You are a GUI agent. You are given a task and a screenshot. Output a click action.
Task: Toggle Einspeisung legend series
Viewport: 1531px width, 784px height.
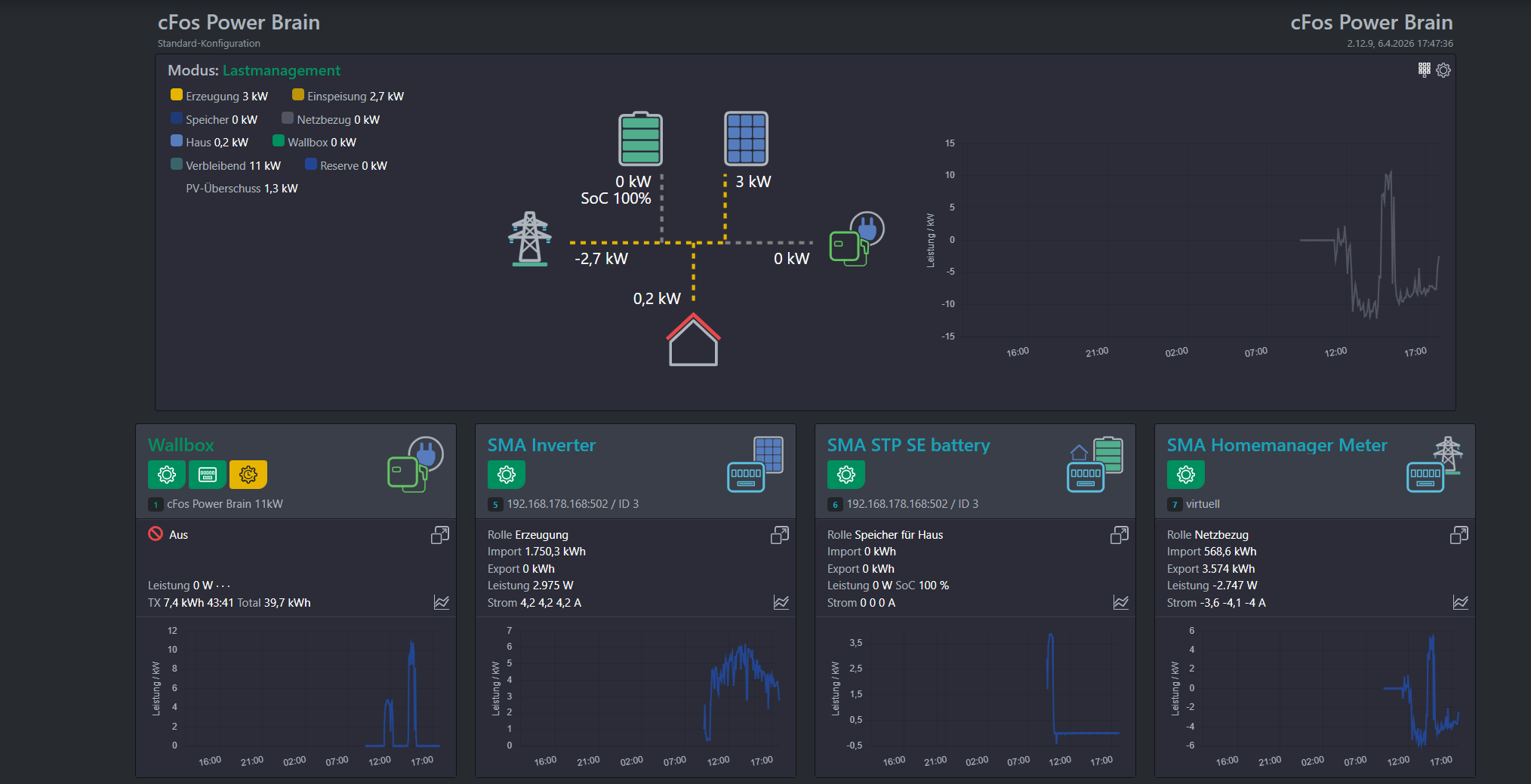298,95
